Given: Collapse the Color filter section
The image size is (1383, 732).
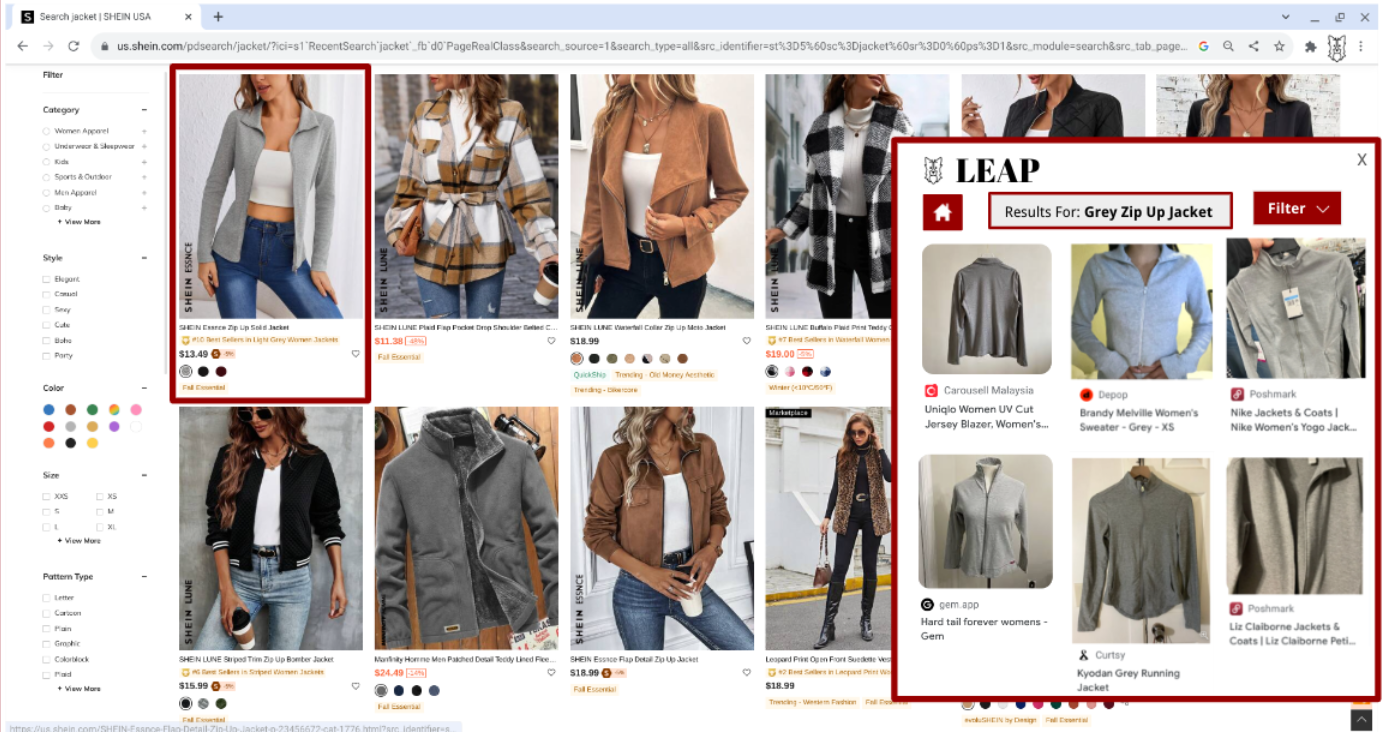Looking at the screenshot, I should point(144,388).
